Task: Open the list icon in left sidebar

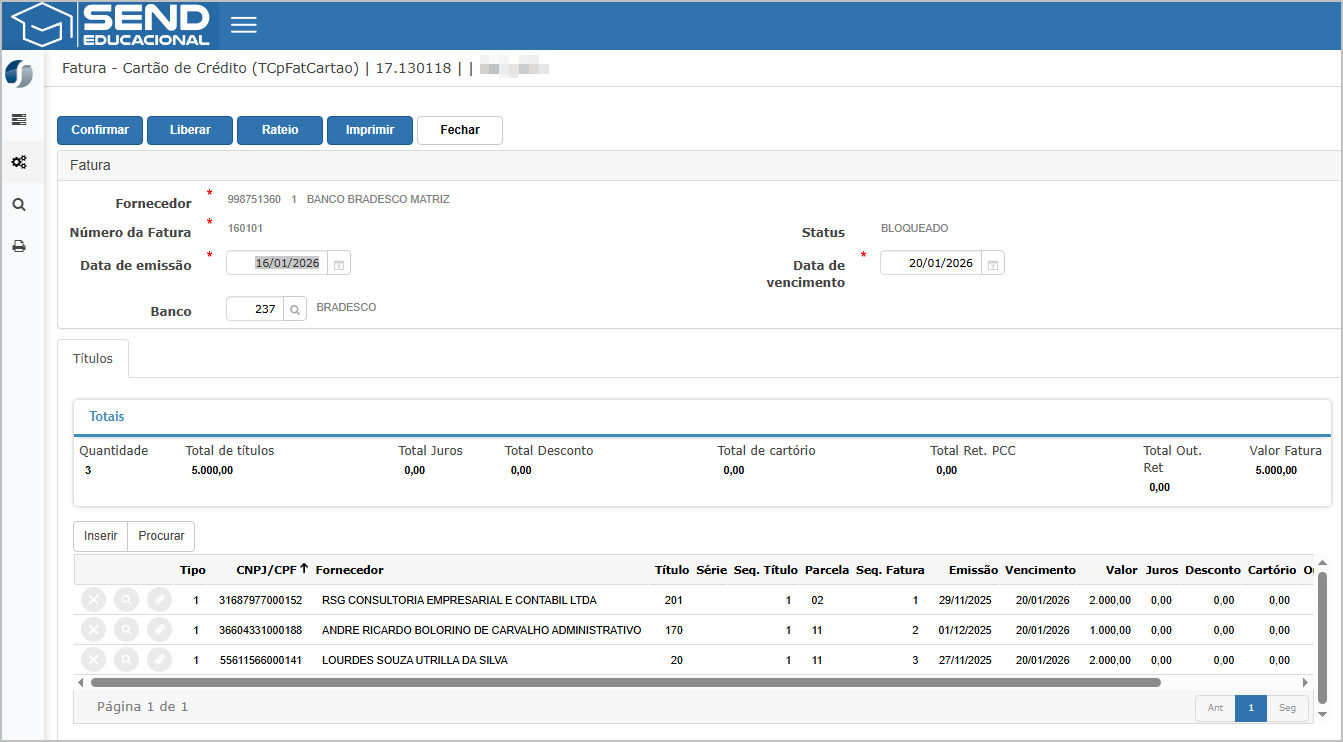Action: tap(19, 120)
